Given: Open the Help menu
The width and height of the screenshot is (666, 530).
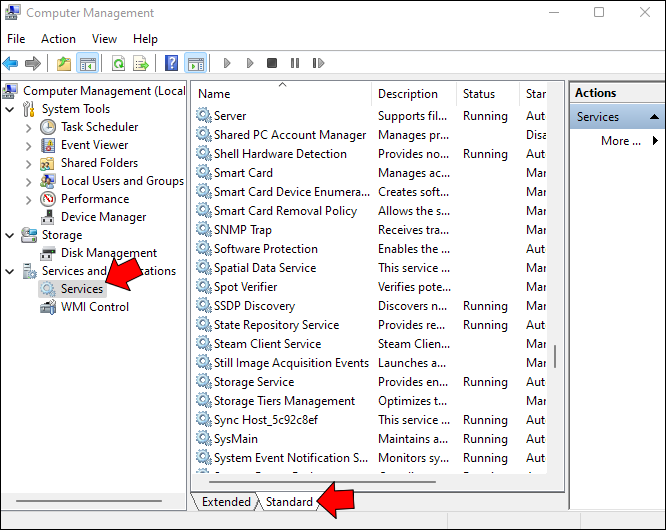Looking at the screenshot, I should [145, 39].
